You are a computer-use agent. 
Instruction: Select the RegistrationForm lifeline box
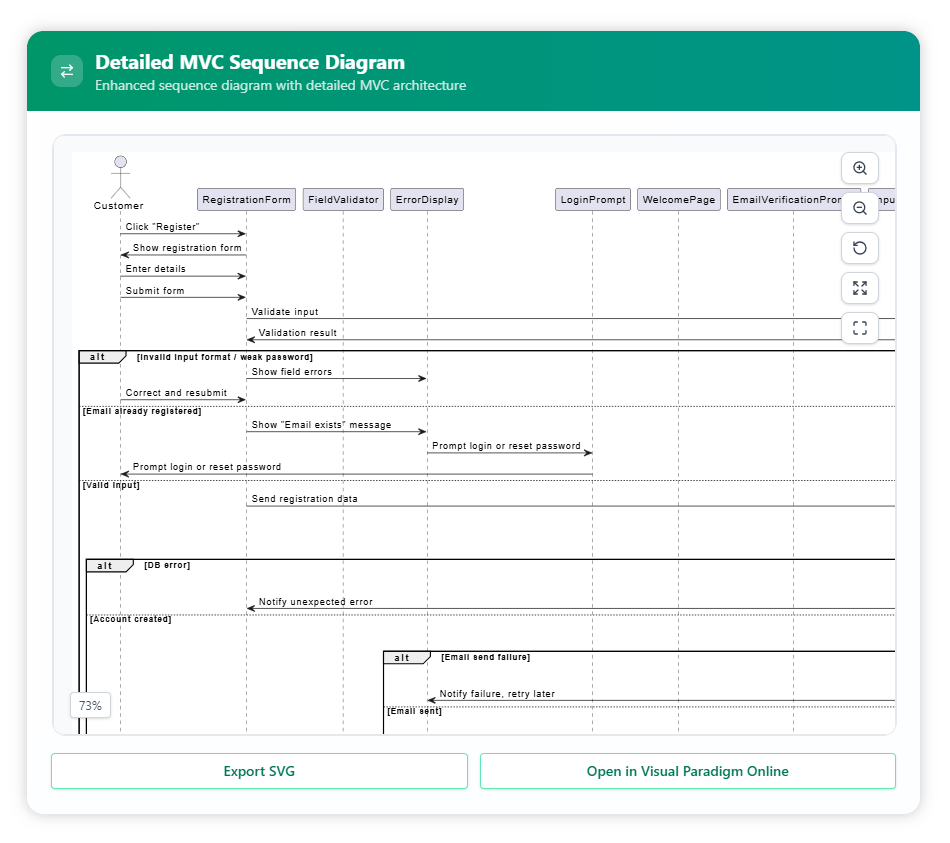[246, 200]
